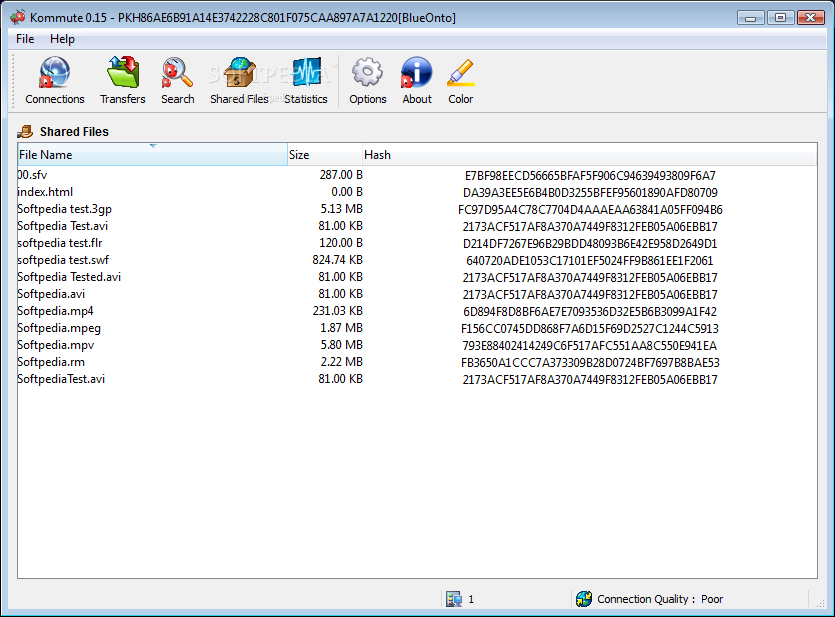
Task: Open the Statistics view
Action: click(x=306, y=80)
